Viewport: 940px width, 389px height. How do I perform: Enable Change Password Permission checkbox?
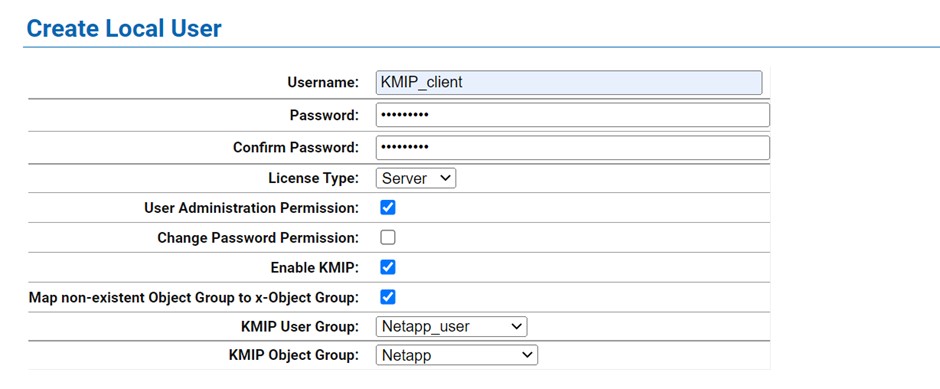click(388, 238)
